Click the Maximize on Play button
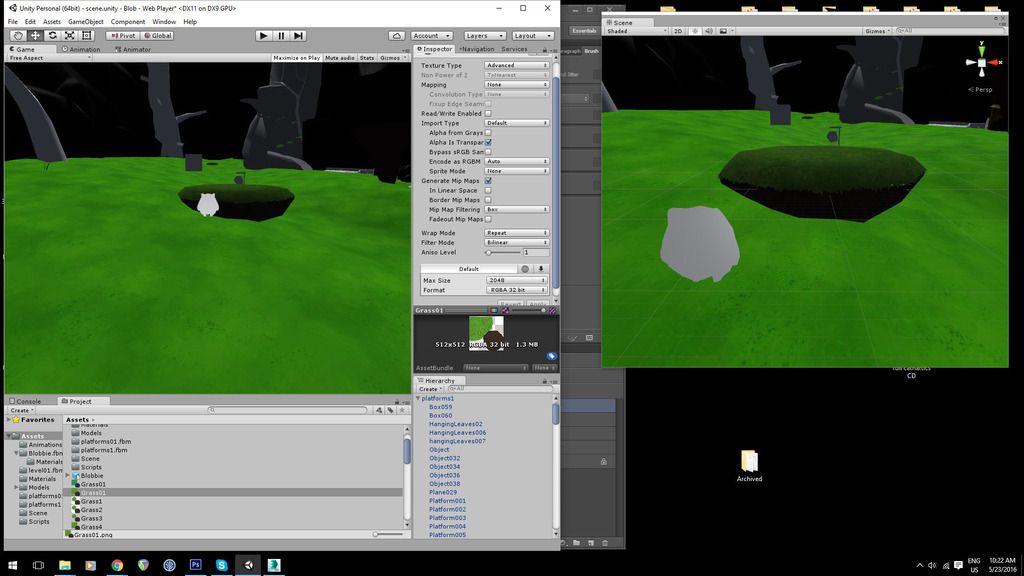1024x576 pixels. pyautogui.click(x=296, y=58)
